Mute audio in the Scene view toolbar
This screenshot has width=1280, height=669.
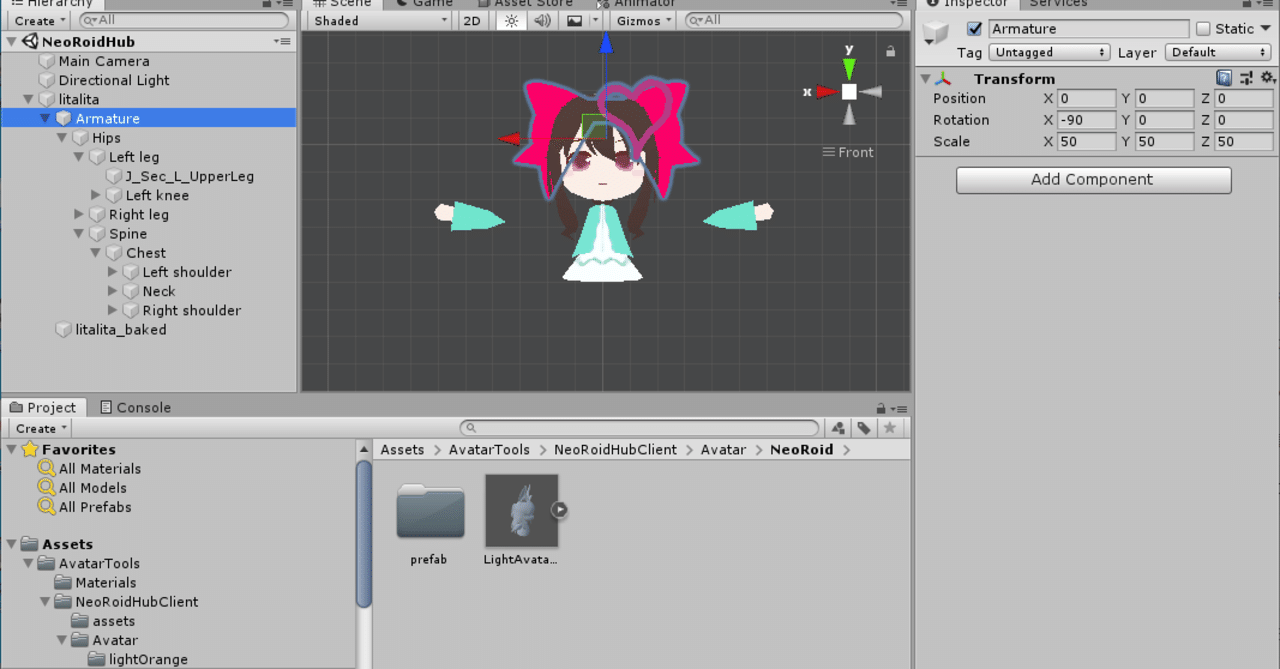pos(541,20)
